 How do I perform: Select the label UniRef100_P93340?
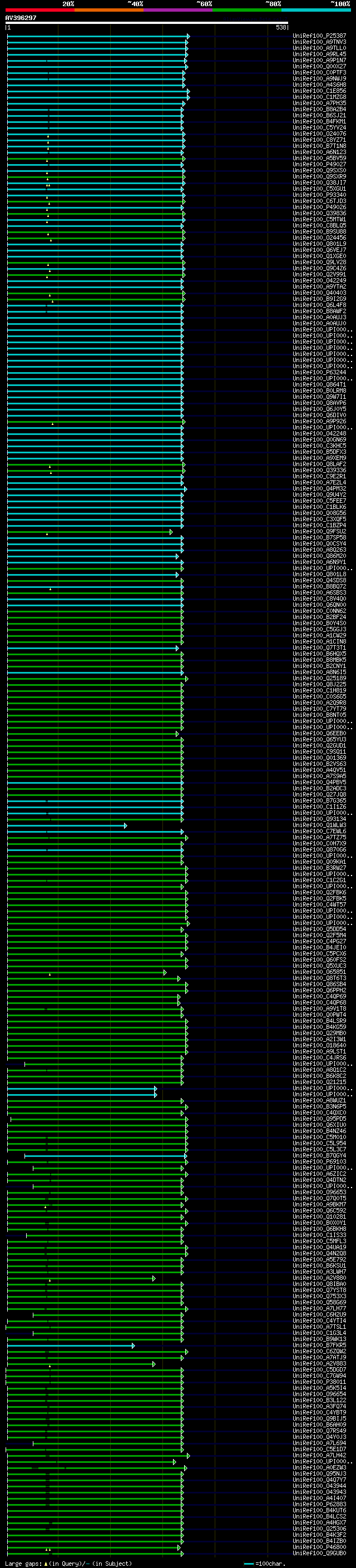319,195
